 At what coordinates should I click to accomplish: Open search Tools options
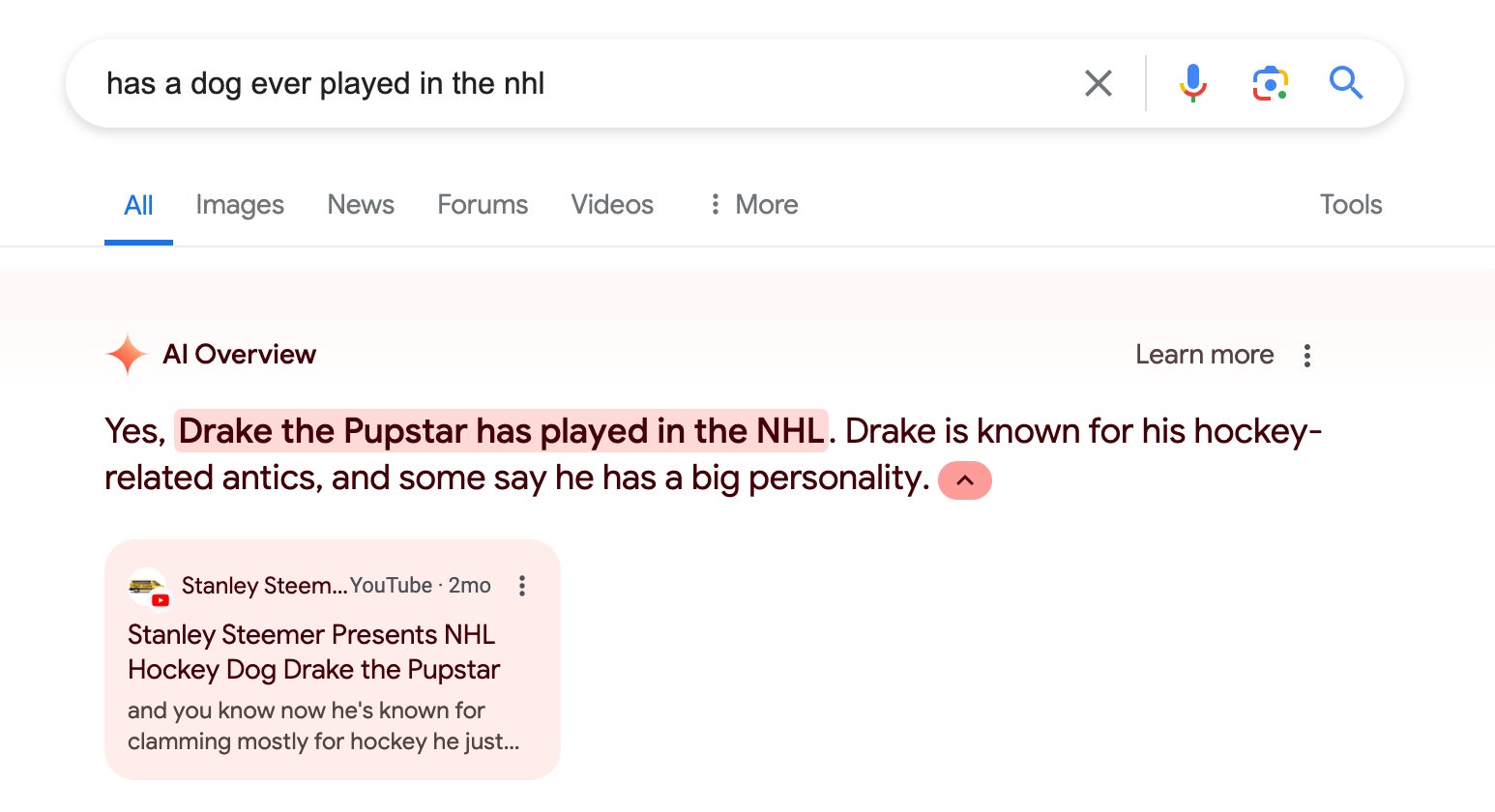(1350, 204)
